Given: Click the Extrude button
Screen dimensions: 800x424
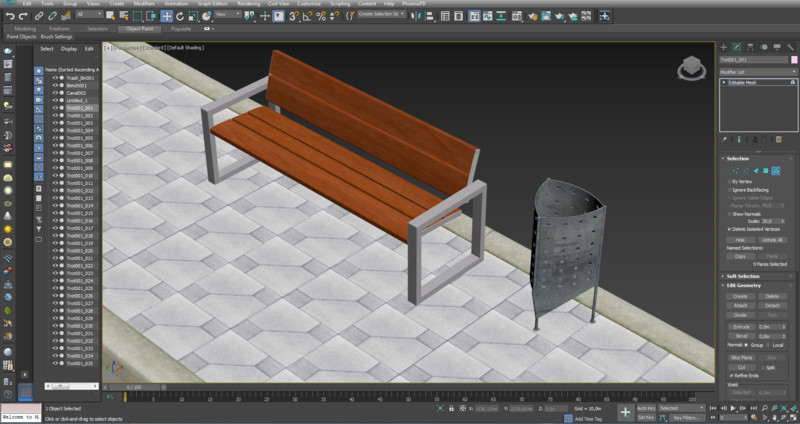Looking at the screenshot, I should pos(740,326).
